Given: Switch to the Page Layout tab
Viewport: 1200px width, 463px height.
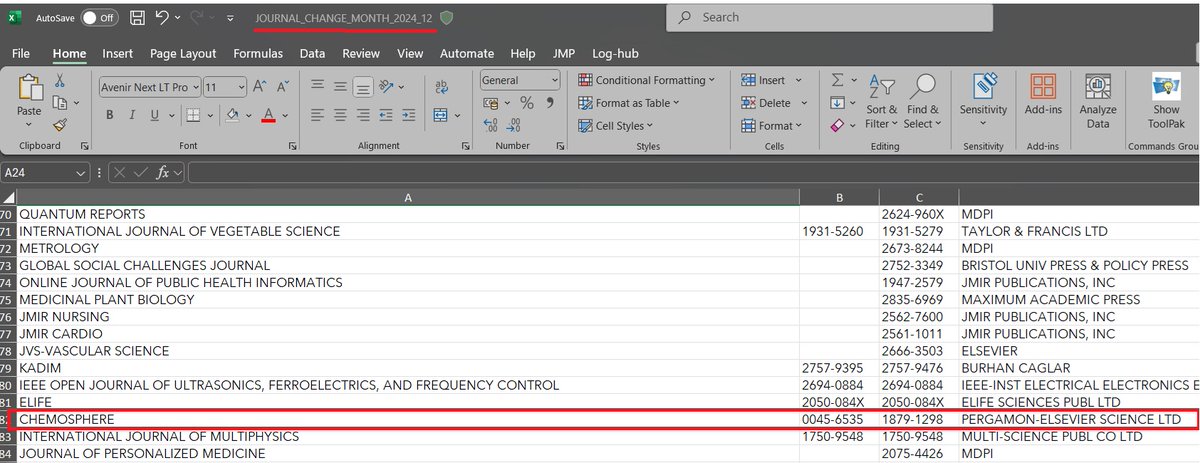Looking at the screenshot, I should (183, 53).
